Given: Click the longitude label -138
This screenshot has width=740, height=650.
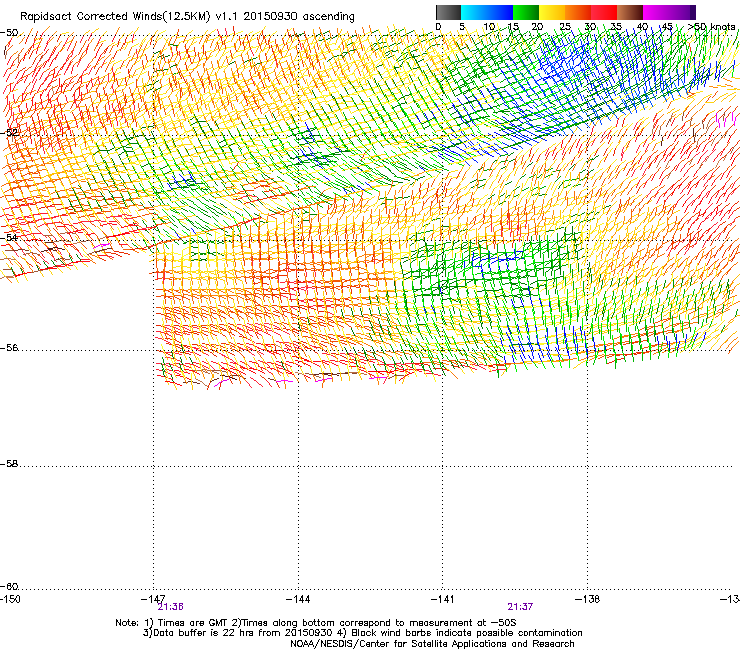Looking at the screenshot, I should click(588, 599).
